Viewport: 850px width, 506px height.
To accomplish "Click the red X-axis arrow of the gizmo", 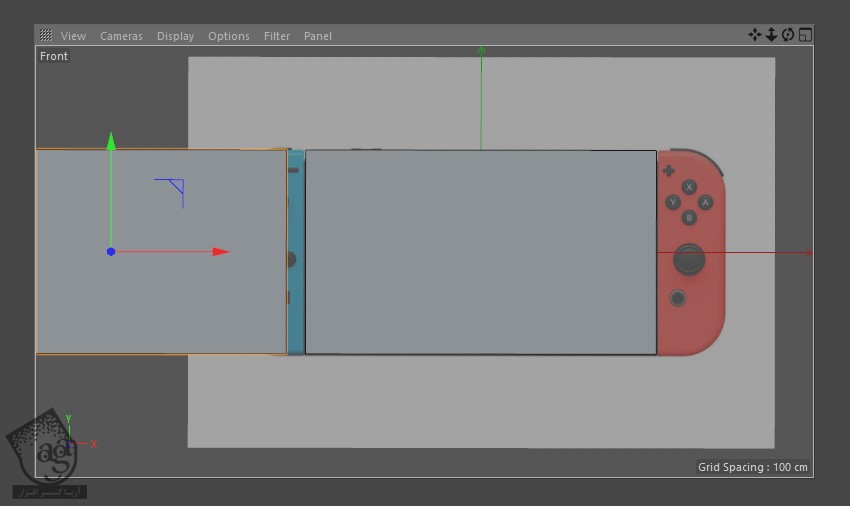I will [x=221, y=252].
